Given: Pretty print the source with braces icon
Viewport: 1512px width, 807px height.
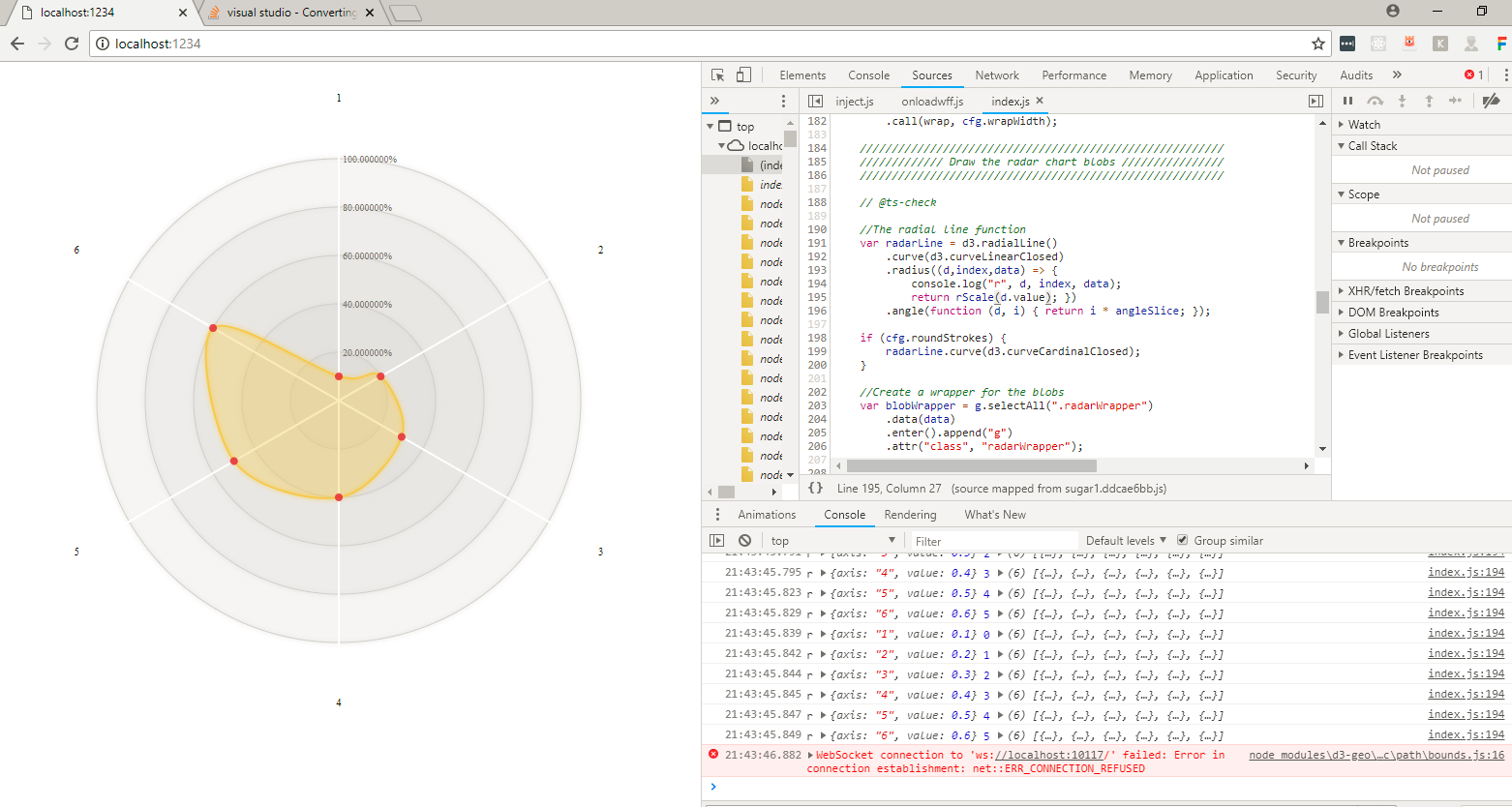Looking at the screenshot, I should (x=816, y=489).
